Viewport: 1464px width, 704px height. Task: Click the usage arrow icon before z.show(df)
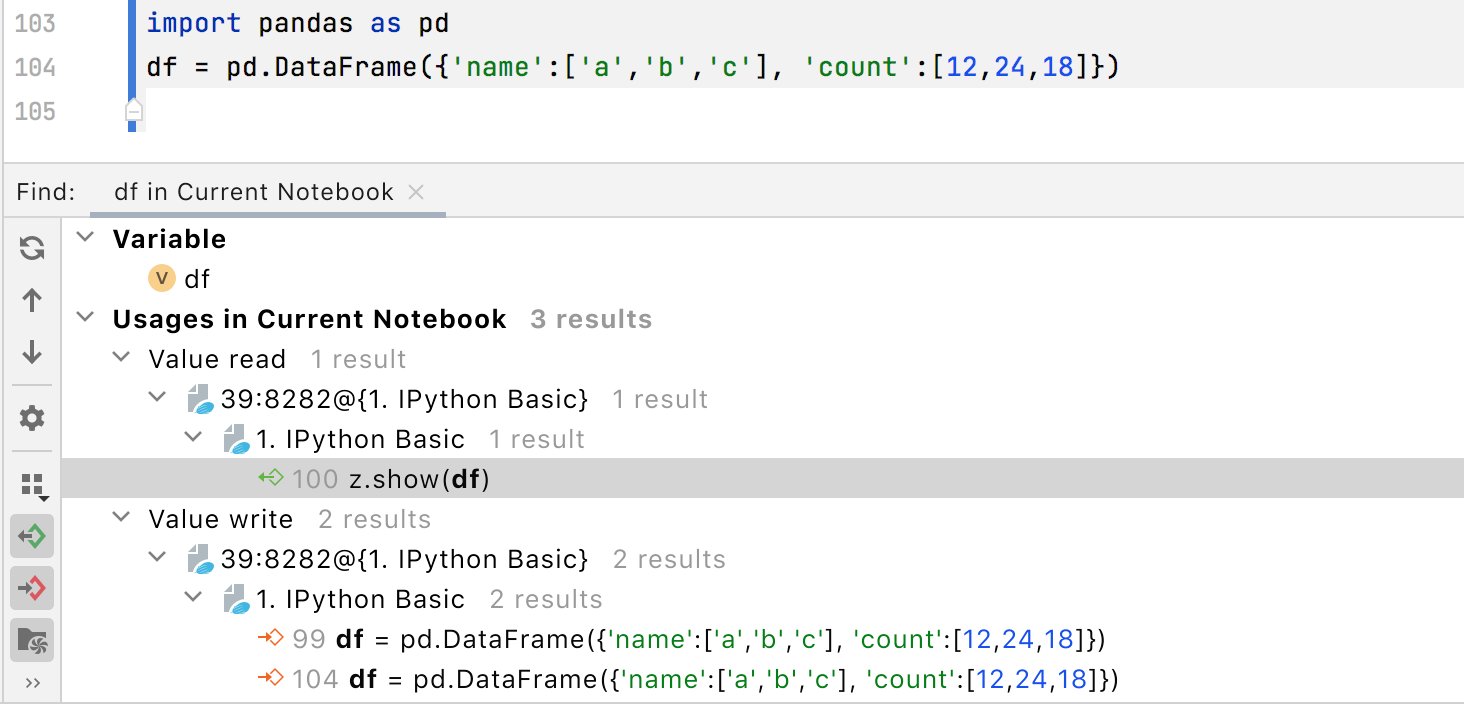click(271, 478)
